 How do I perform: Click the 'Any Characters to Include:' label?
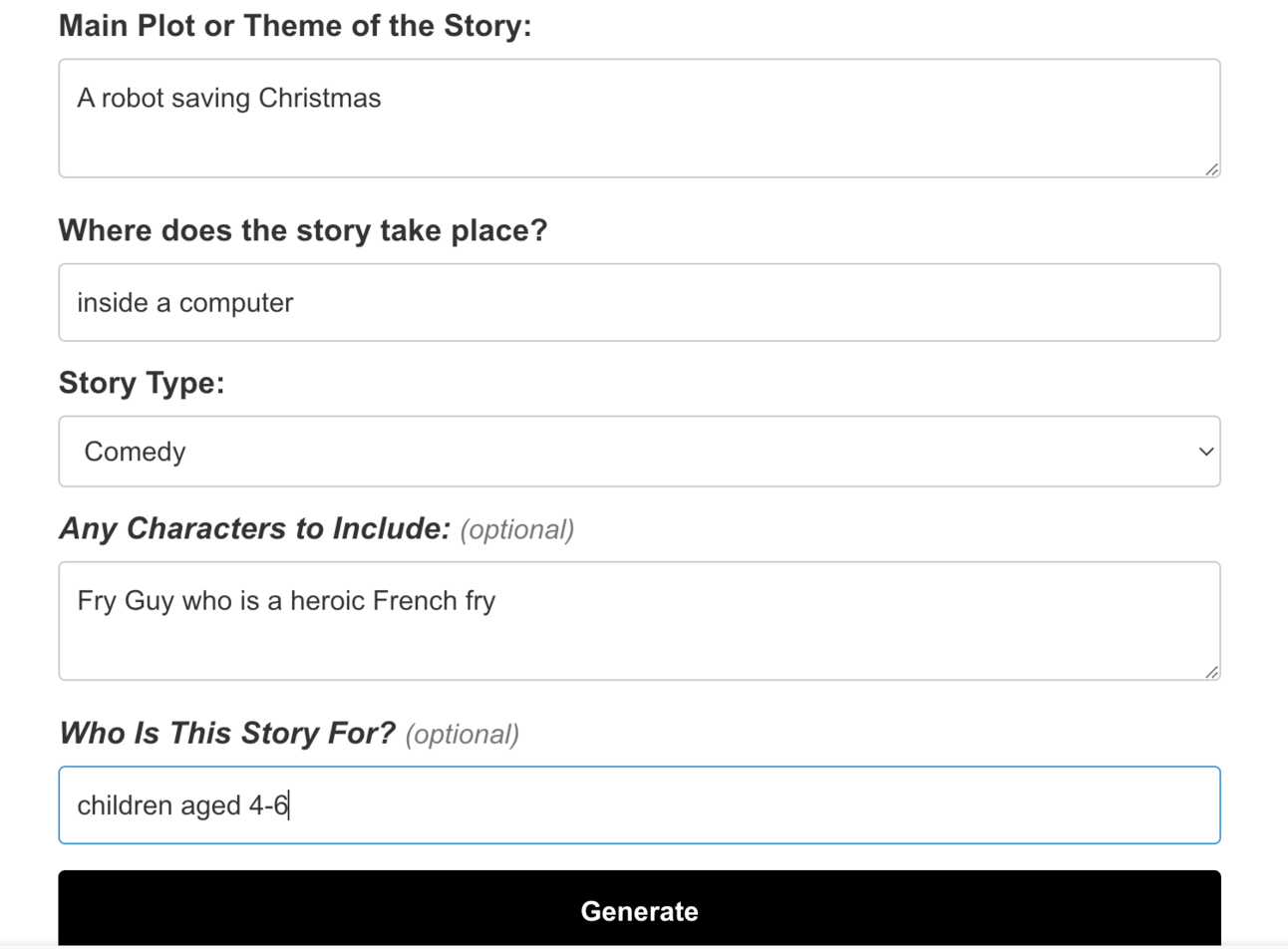pos(254,528)
